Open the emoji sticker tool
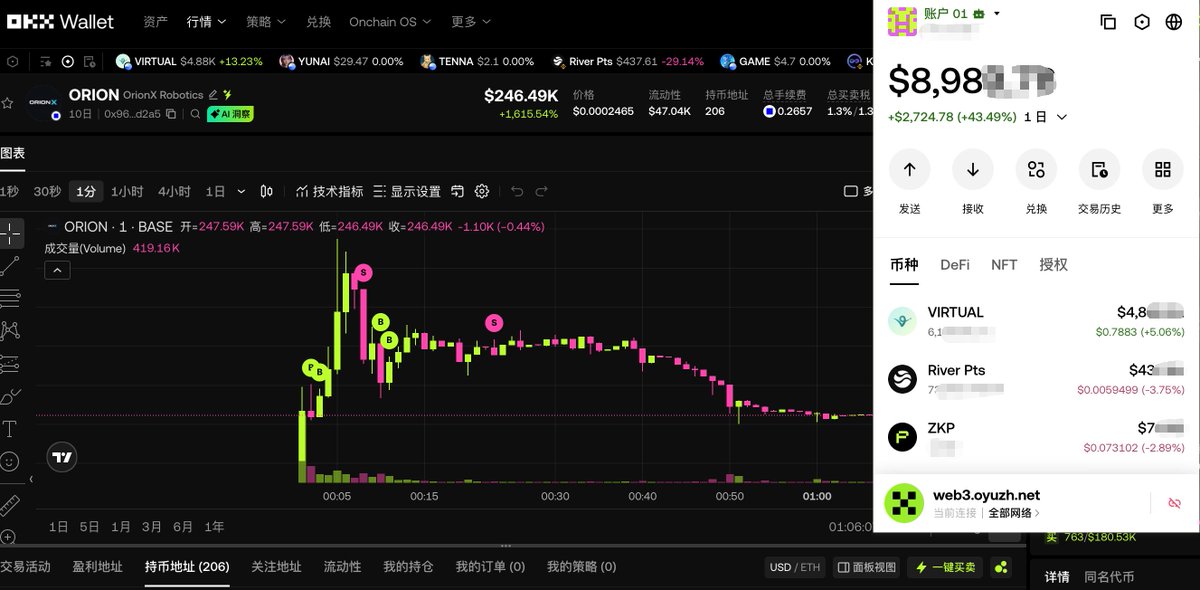Screen dimensions: 1200x590 pyautogui.click(x=11, y=462)
